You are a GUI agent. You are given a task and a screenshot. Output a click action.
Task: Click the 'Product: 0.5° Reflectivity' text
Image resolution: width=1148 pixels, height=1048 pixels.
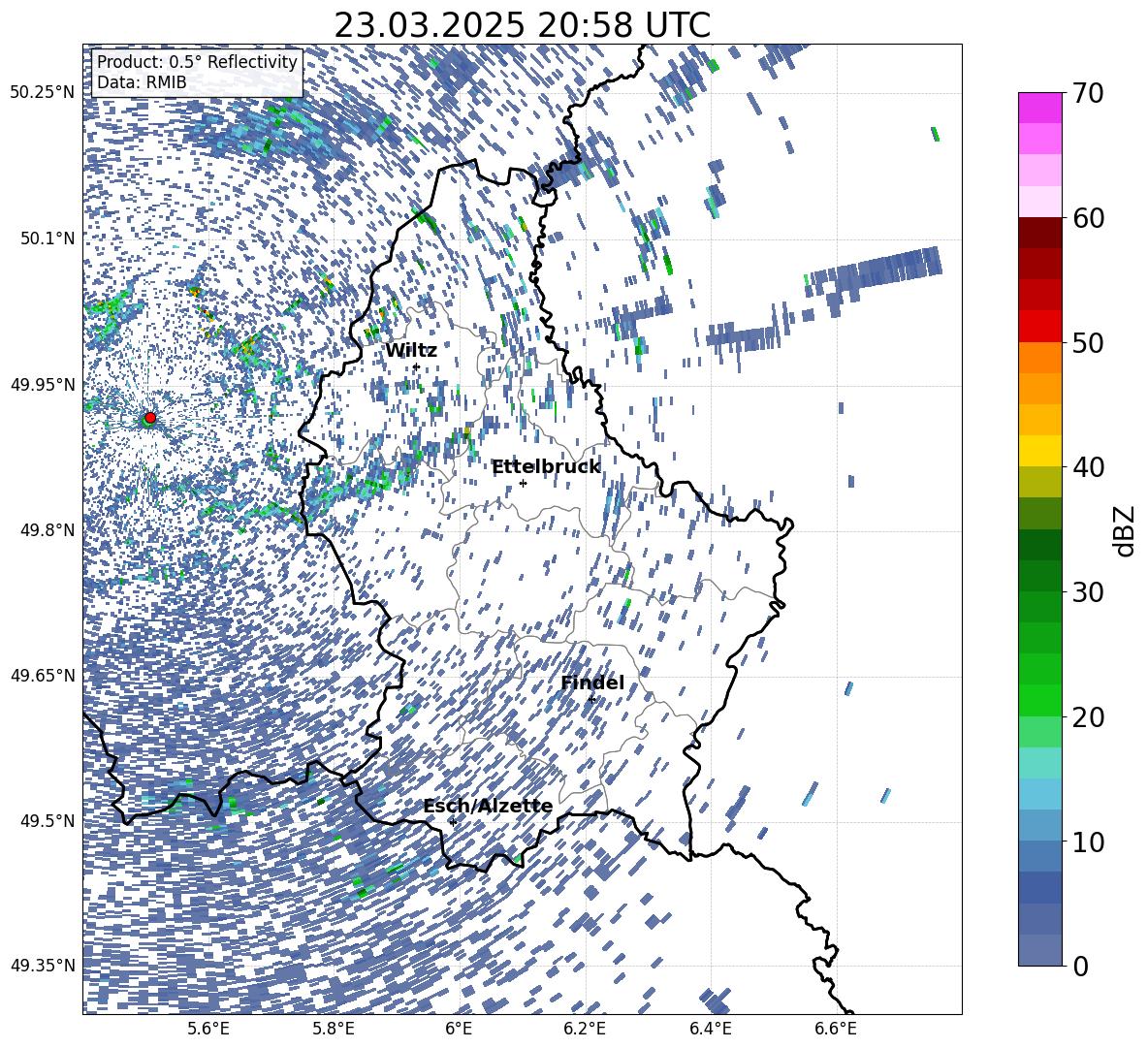197,62
